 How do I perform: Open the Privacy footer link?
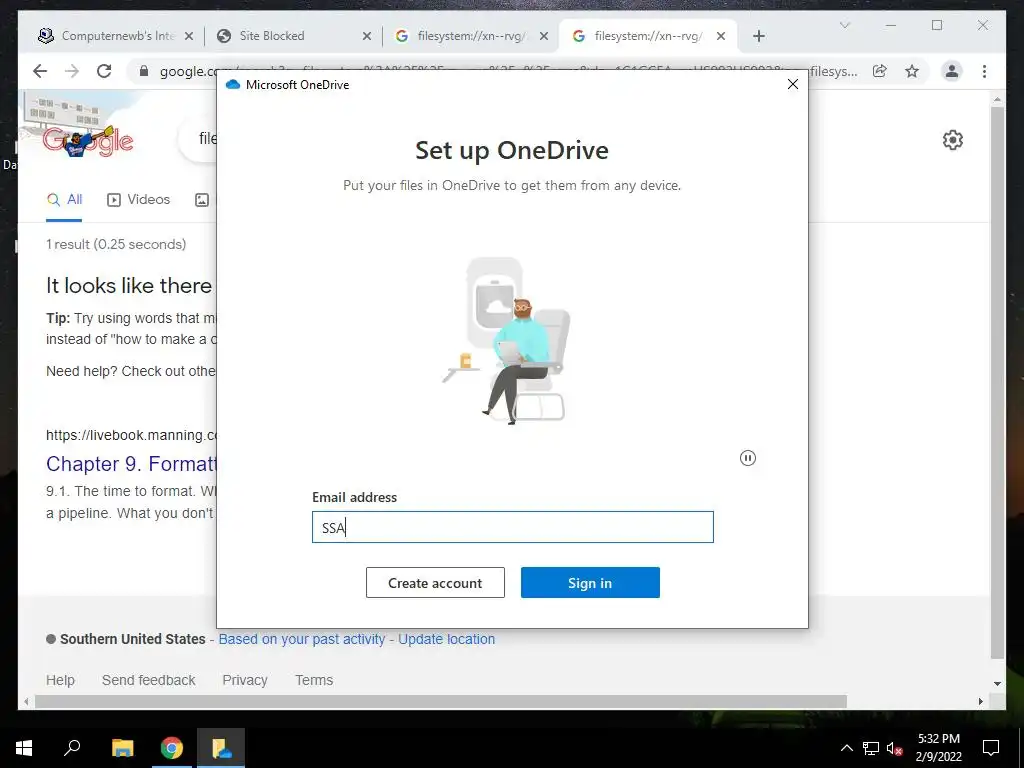click(x=245, y=680)
